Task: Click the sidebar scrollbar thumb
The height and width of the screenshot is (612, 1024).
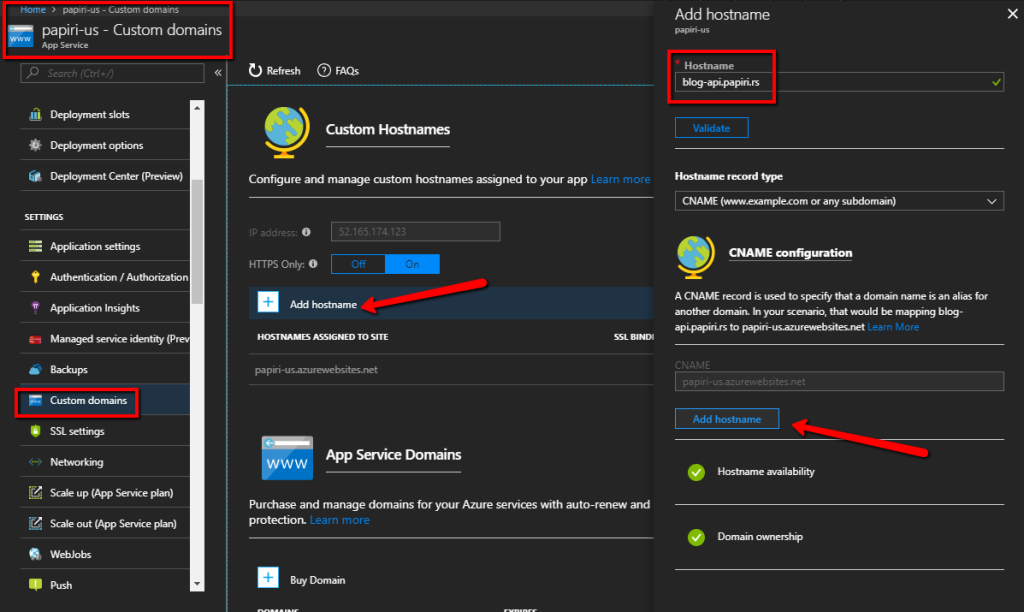Action: pos(197,242)
